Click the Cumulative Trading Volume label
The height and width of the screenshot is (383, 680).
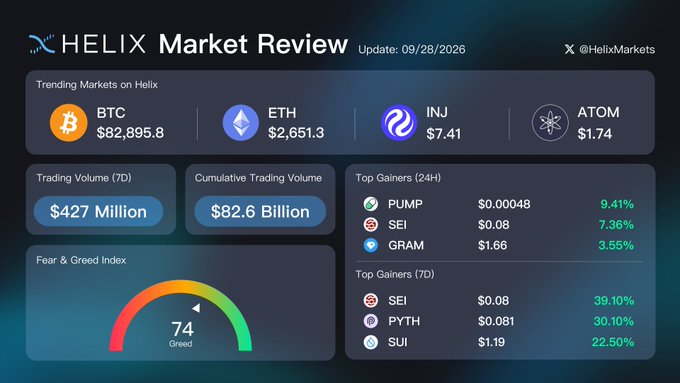258,178
